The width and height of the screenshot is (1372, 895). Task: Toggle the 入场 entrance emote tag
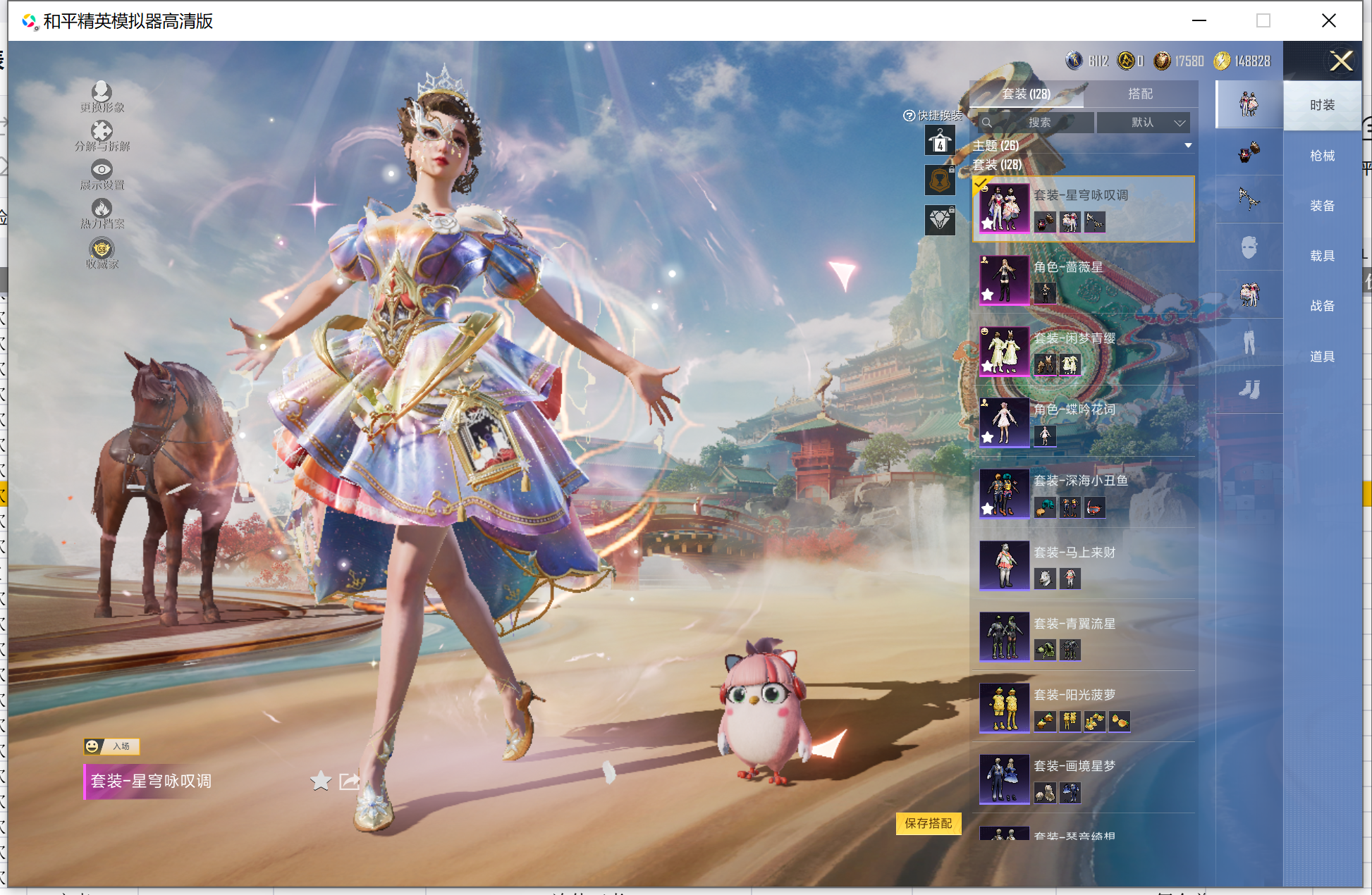coord(112,746)
